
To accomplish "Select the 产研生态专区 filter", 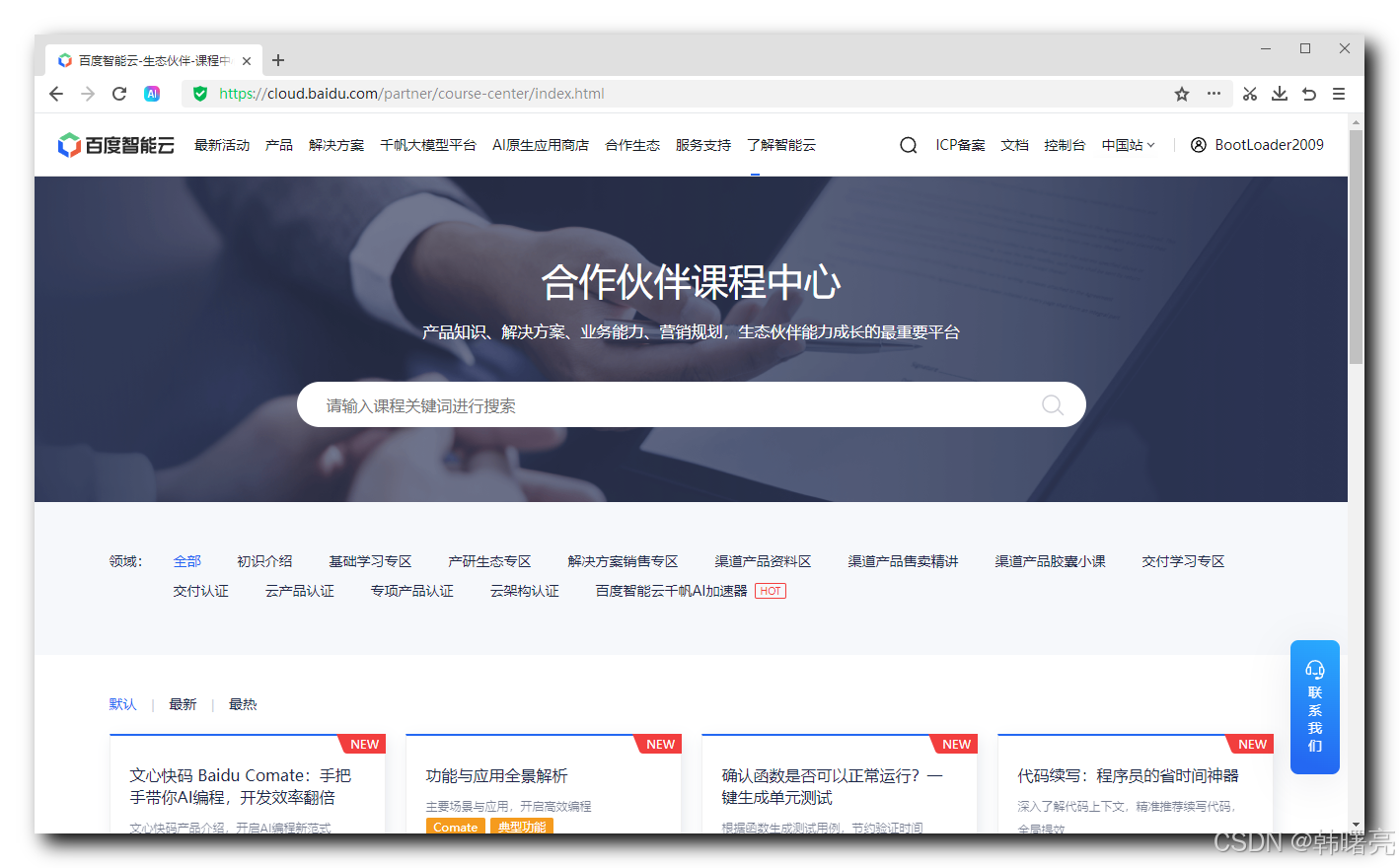I will click(x=489, y=561).
